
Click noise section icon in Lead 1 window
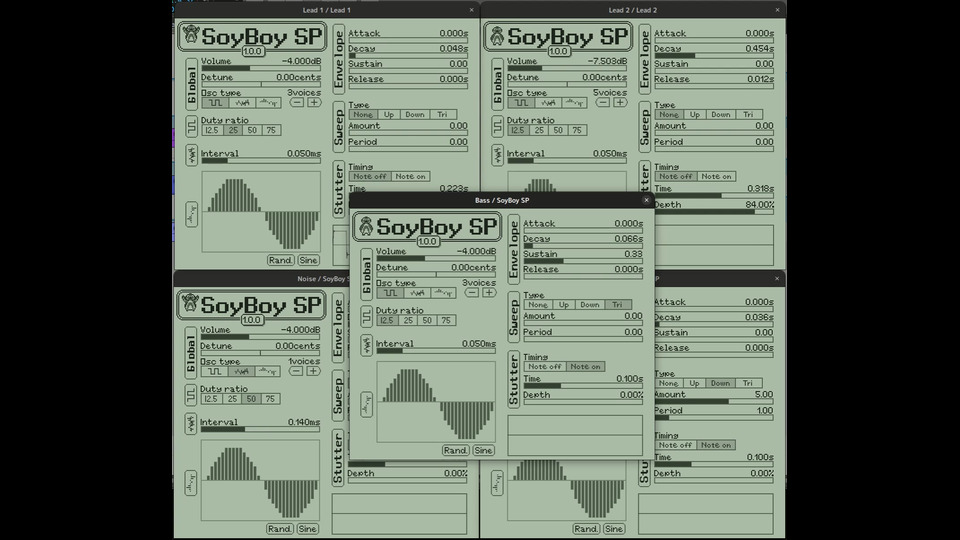(191, 155)
